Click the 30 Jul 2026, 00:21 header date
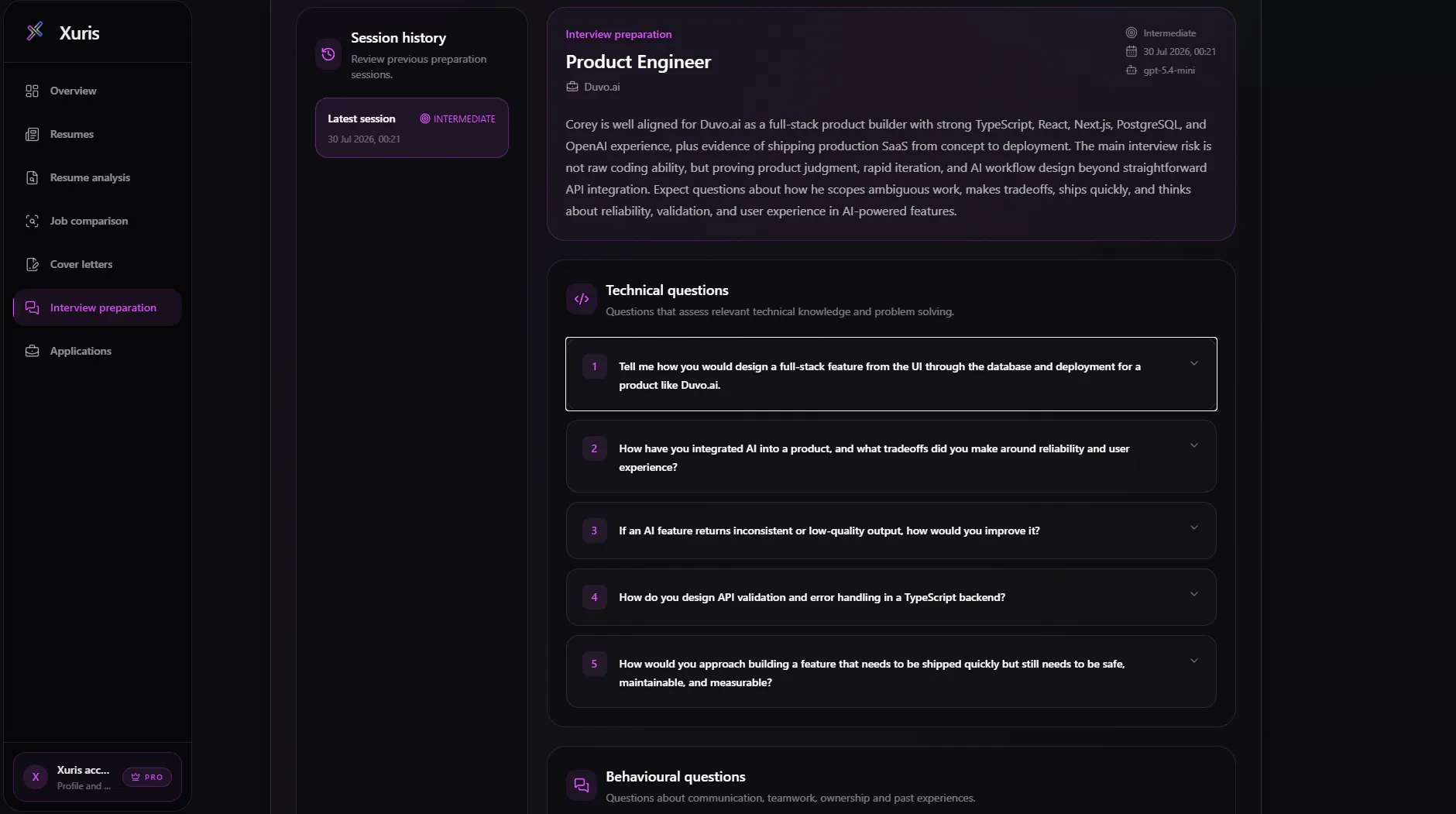Image resolution: width=1456 pixels, height=814 pixels. click(1180, 52)
